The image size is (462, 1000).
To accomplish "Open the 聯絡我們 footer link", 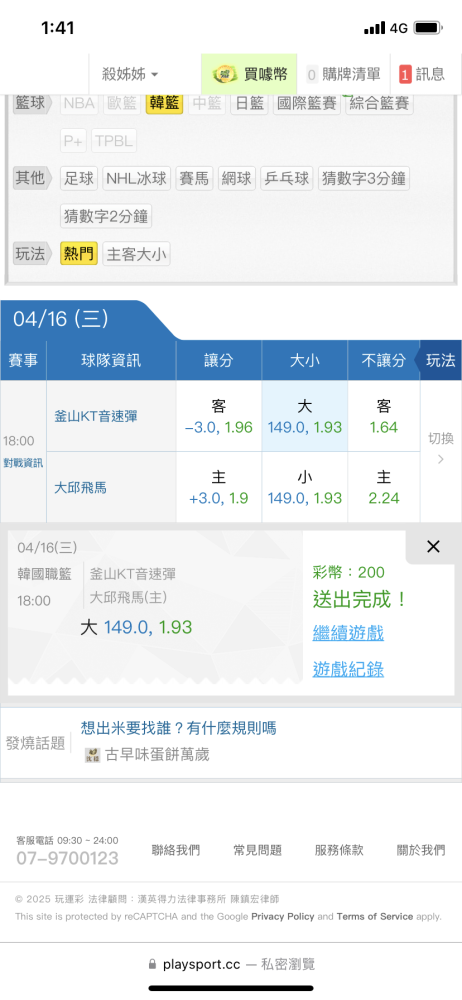I will point(176,850).
